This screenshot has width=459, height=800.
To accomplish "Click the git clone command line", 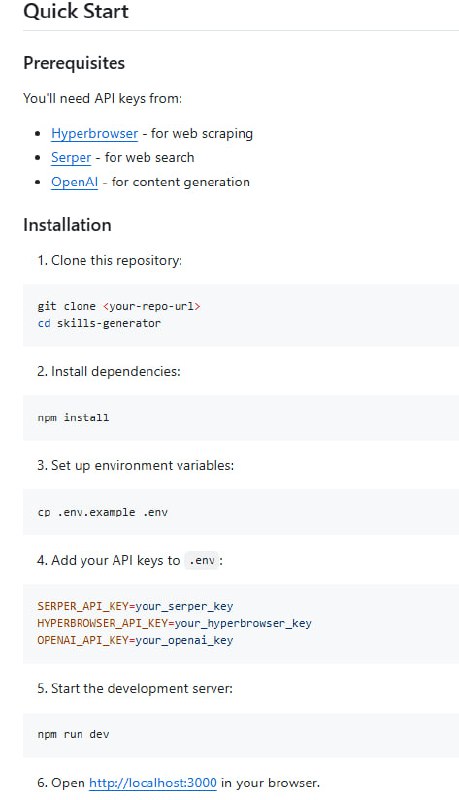I will coord(119,306).
